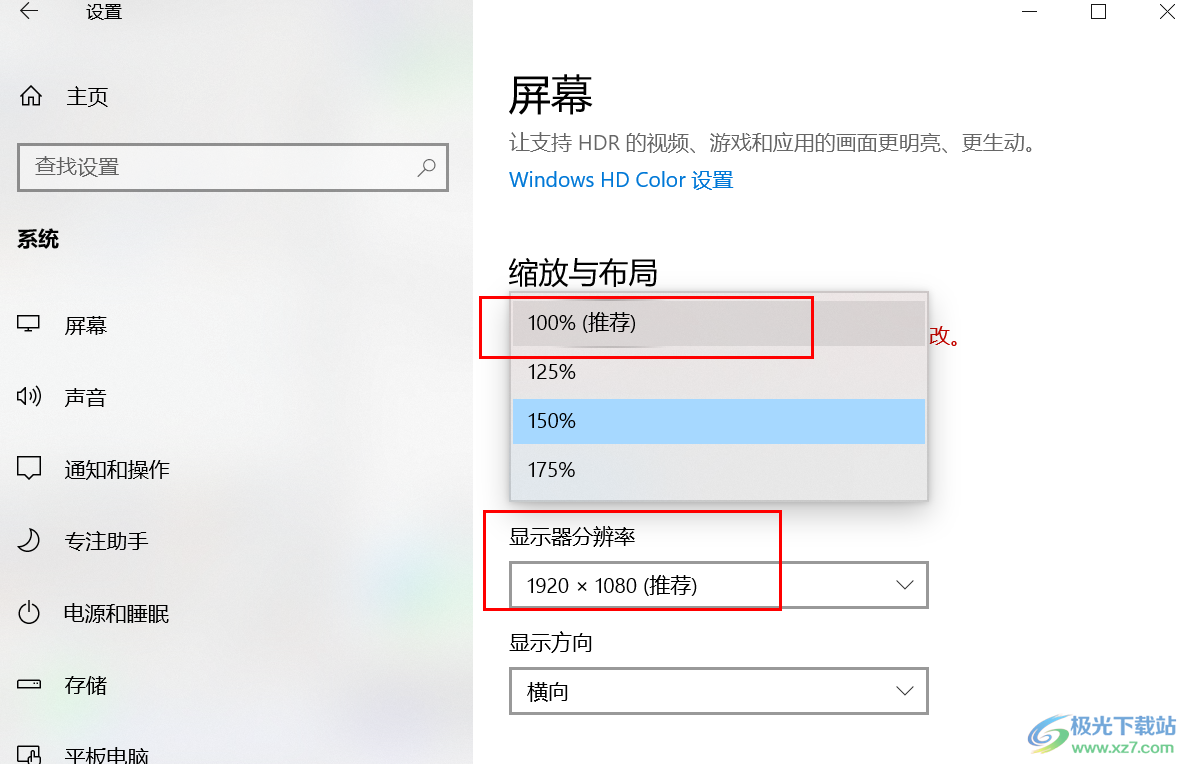The image size is (1187, 764).
Task: Click the search magnifier icon
Action: point(427,167)
